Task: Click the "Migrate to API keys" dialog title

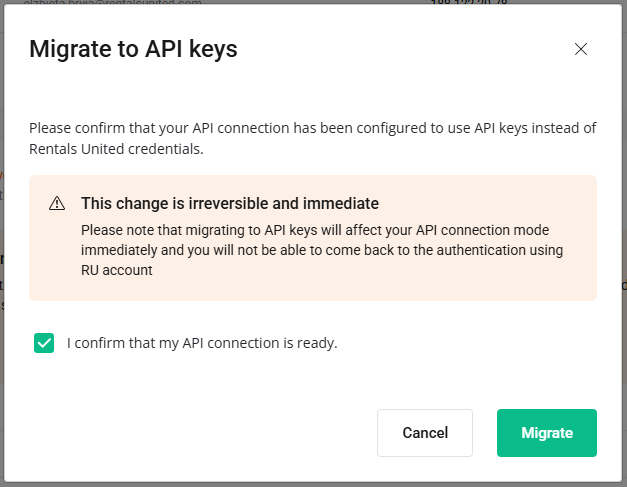Action: (133, 49)
